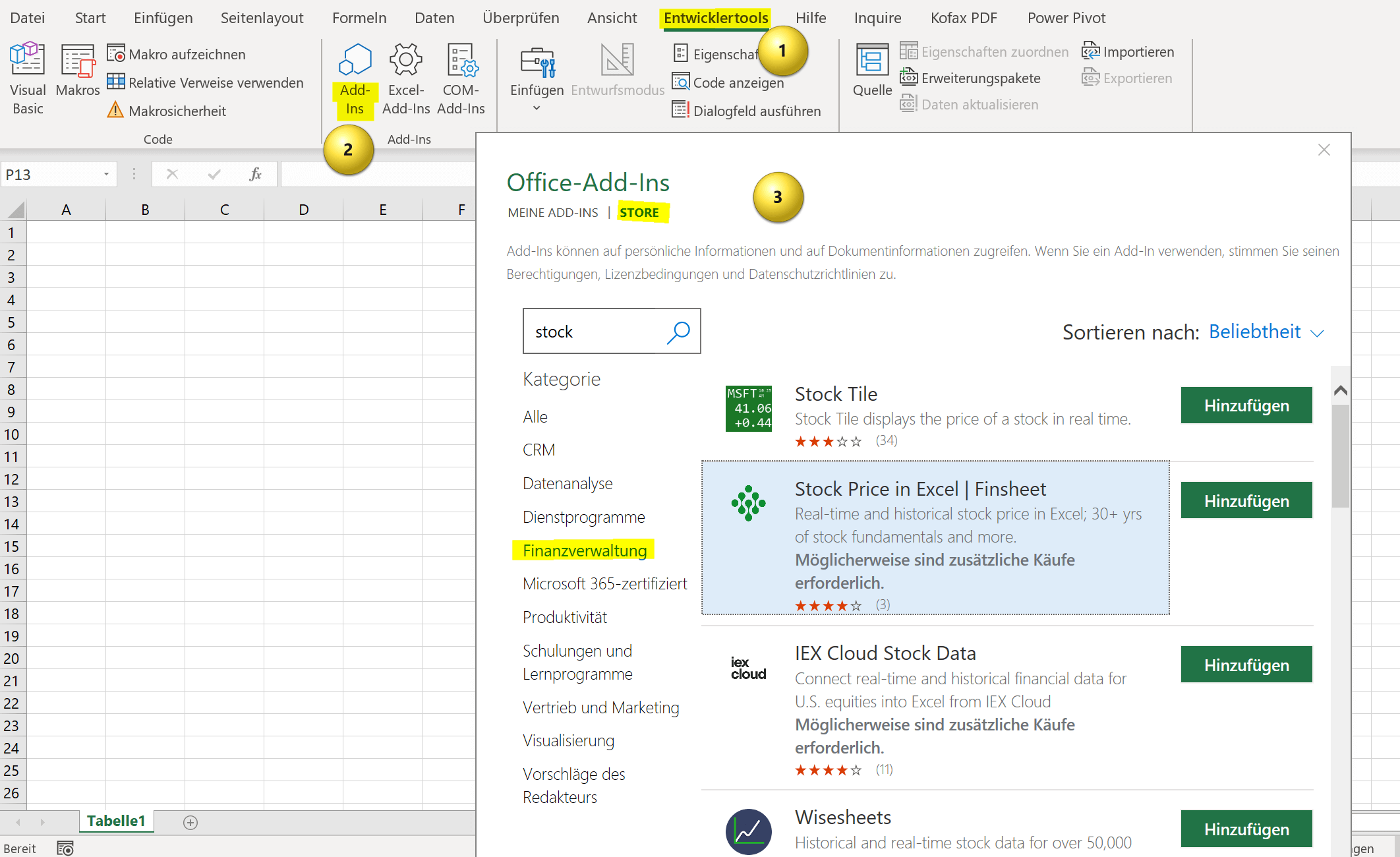1400x857 pixels.
Task: Click Eigenschaften zuordnen
Action: click(x=984, y=51)
